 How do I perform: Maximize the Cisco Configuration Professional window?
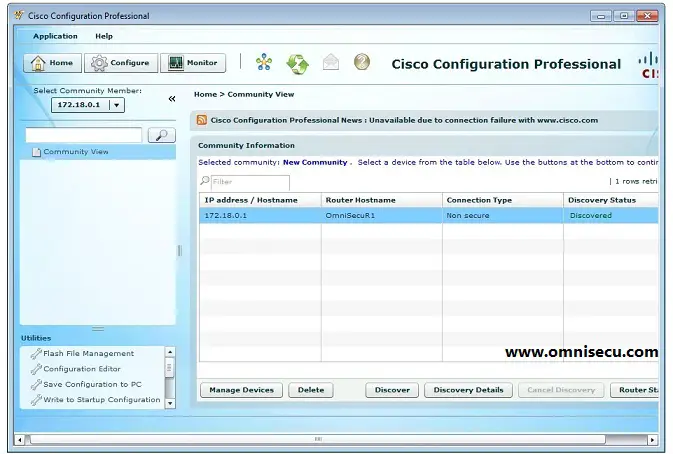point(624,16)
